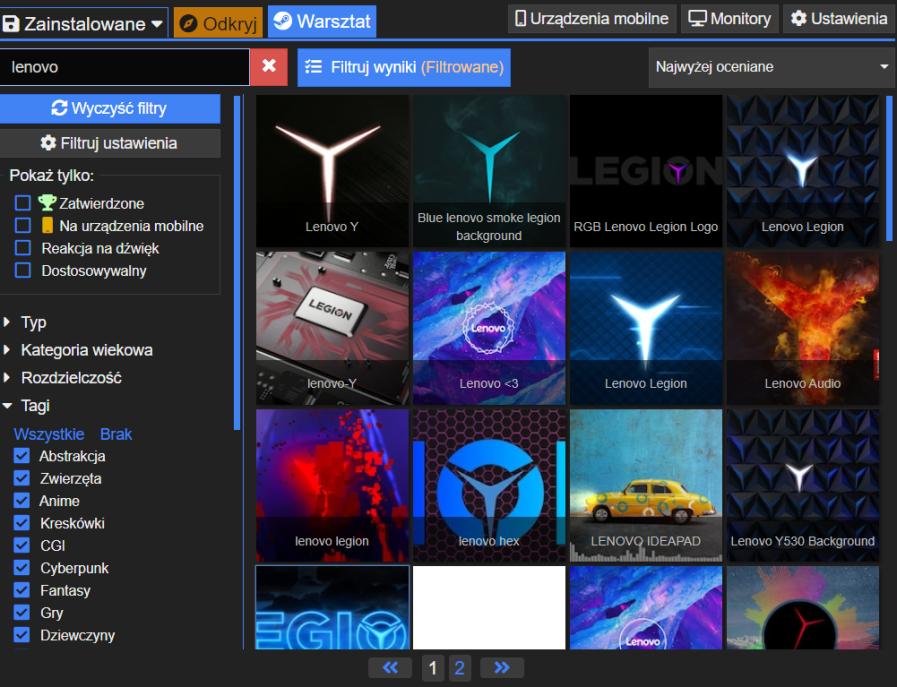Open Urządzenia mobilne mobile devices panel
This screenshot has height=687, width=897.
click(x=591, y=19)
